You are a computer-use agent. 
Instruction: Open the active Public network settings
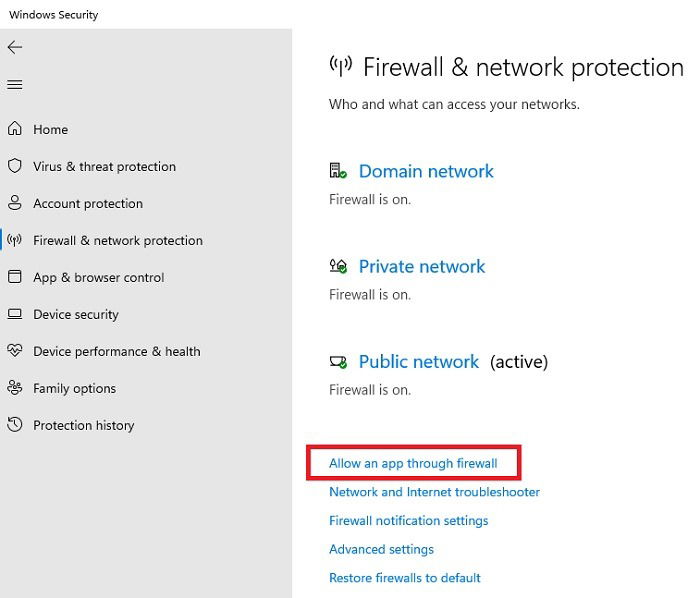(x=419, y=362)
